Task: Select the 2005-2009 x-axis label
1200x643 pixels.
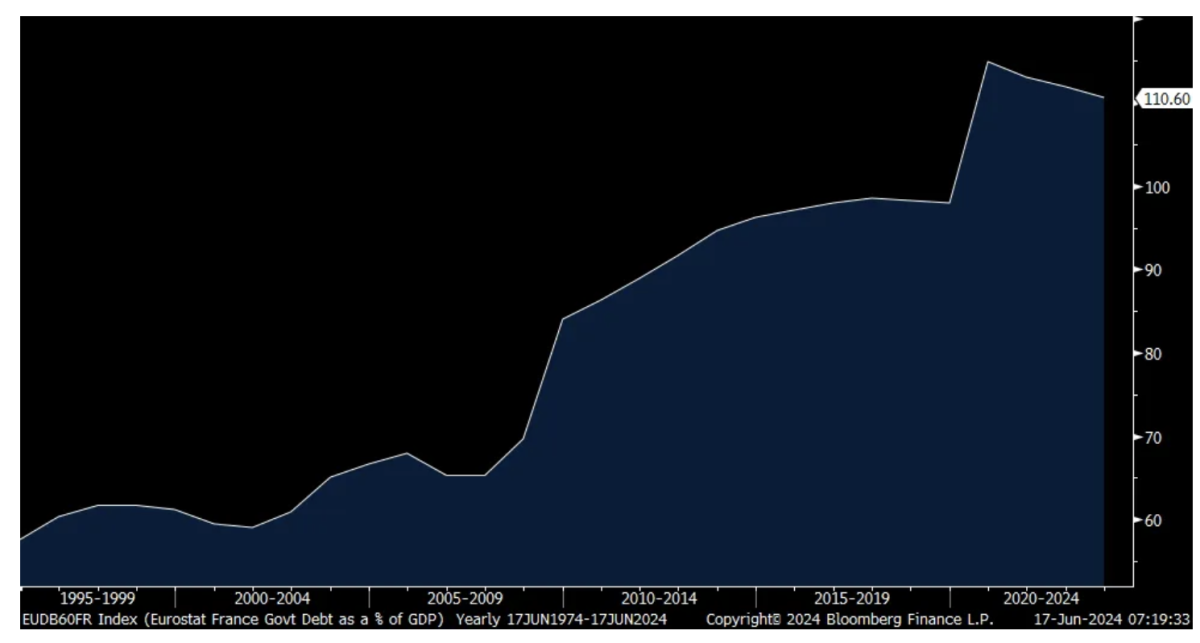Action: pyautogui.click(x=465, y=599)
